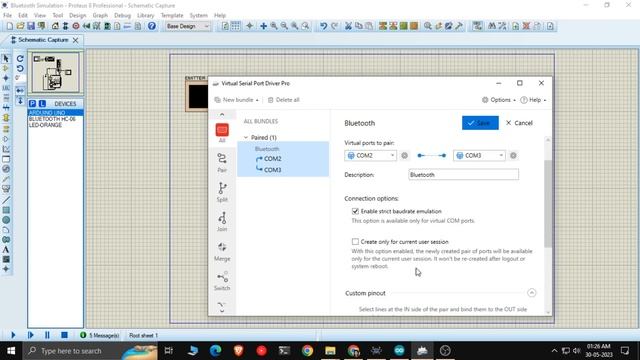Toggle Create only for current user session checkbox
Image resolution: width=640 pixels, height=360 pixels.
[355, 242]
